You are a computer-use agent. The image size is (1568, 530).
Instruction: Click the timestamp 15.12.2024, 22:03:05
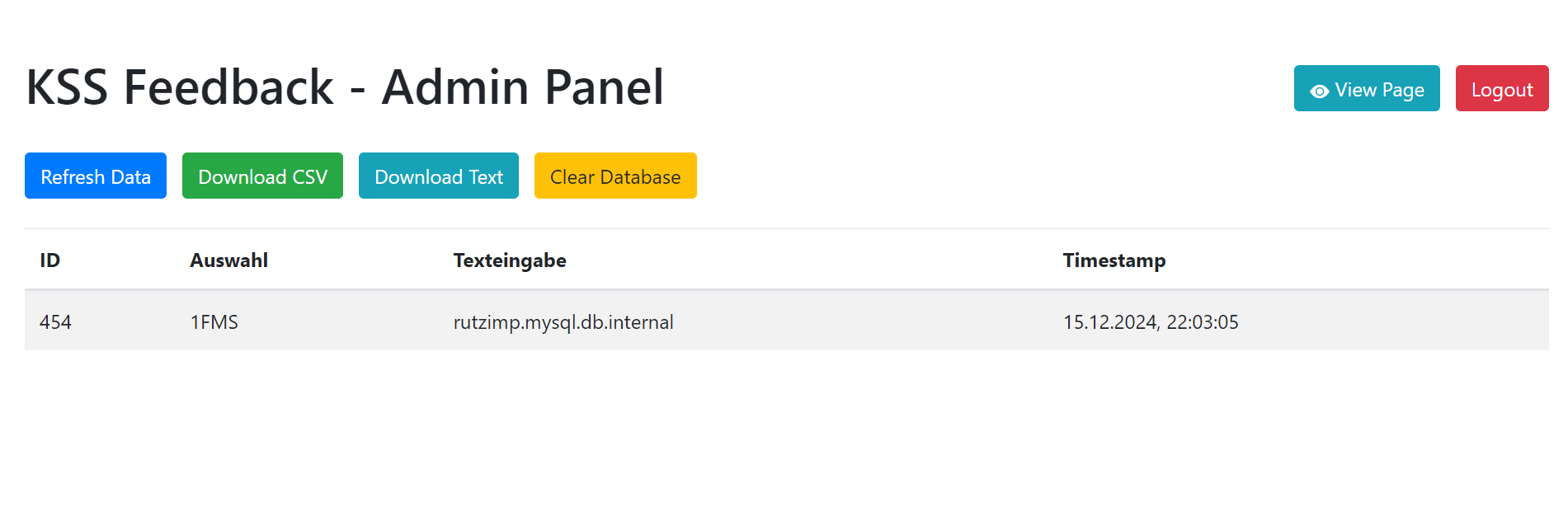point(1151,322)
